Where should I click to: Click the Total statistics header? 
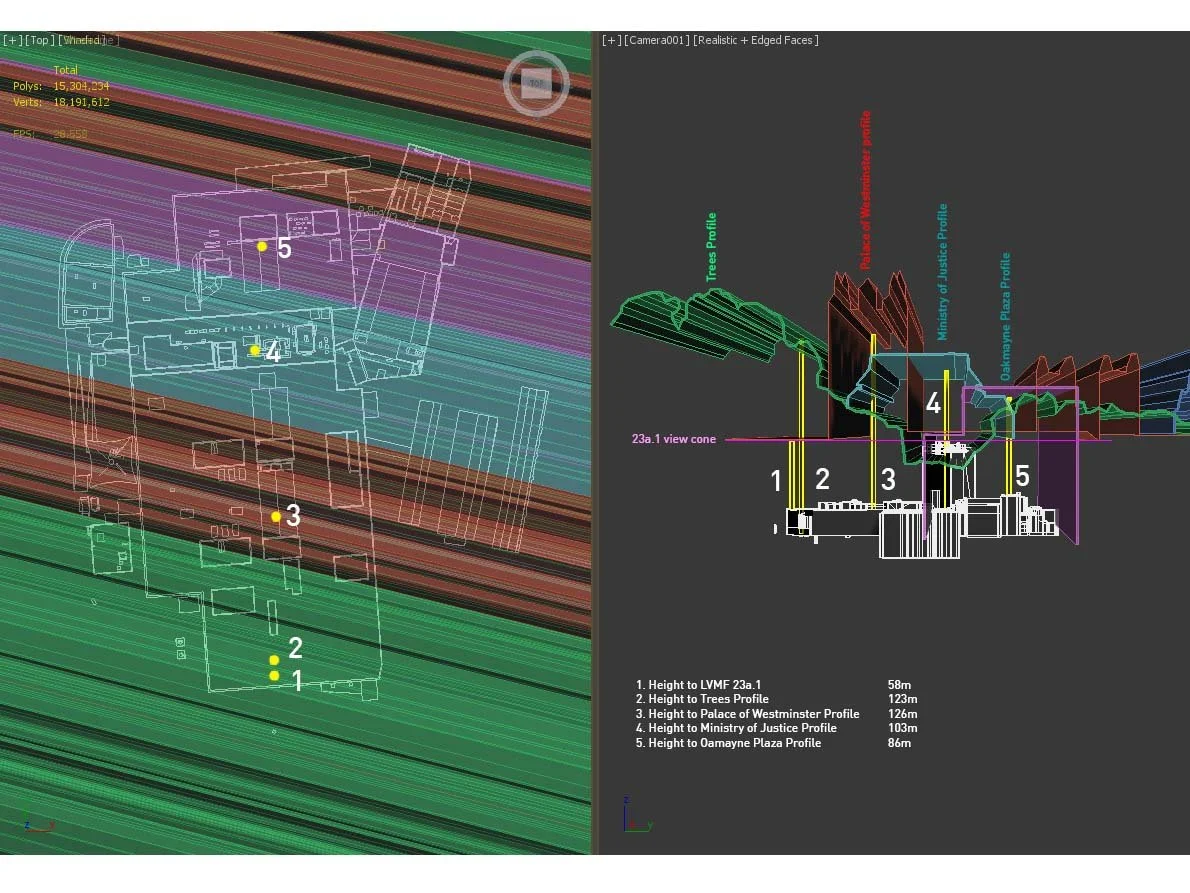click(x=65, y=70)
